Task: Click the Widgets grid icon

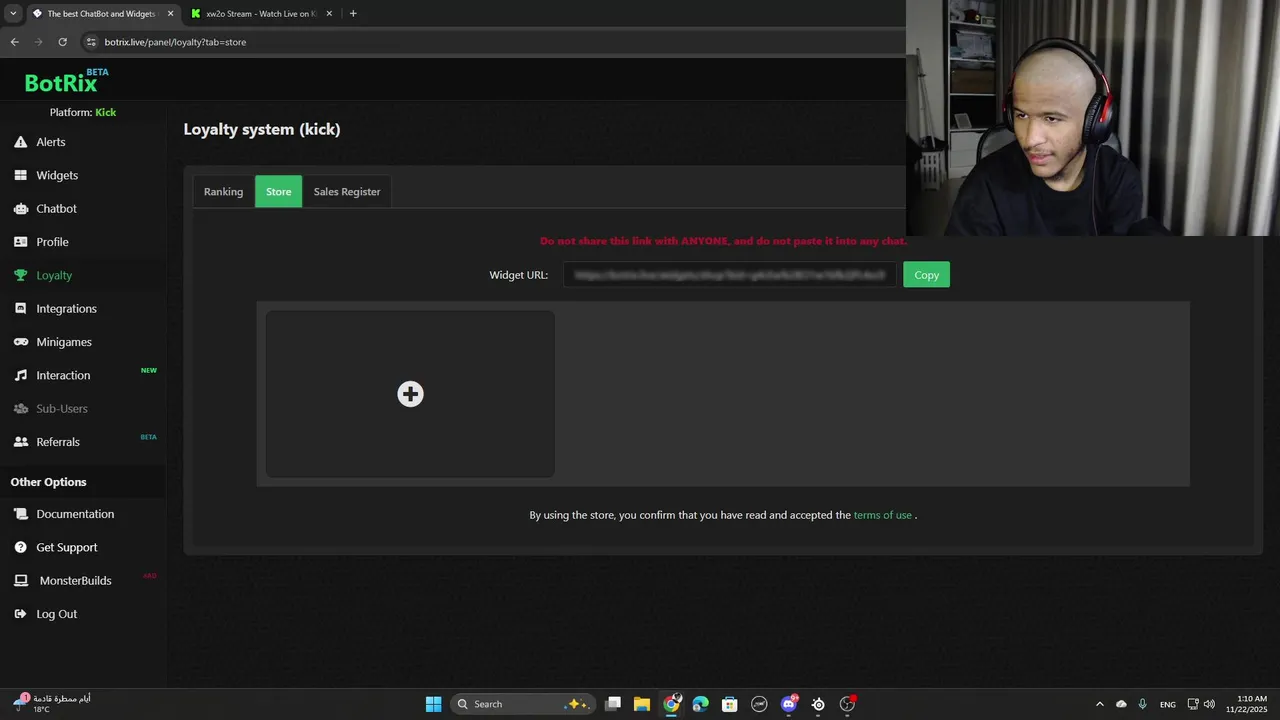Action: pyautogui.click(x=20, y=175)
